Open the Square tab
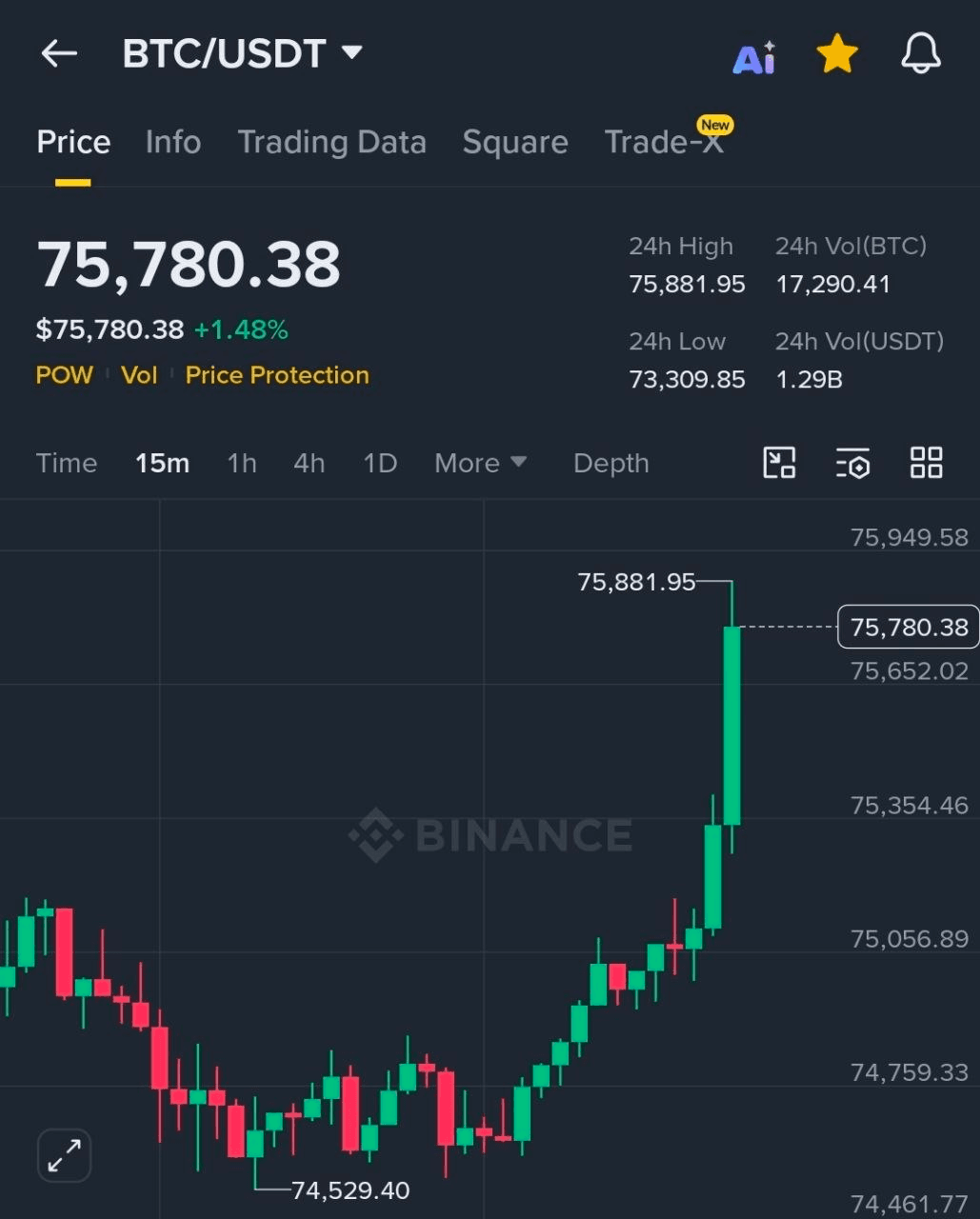 [515, 143]
